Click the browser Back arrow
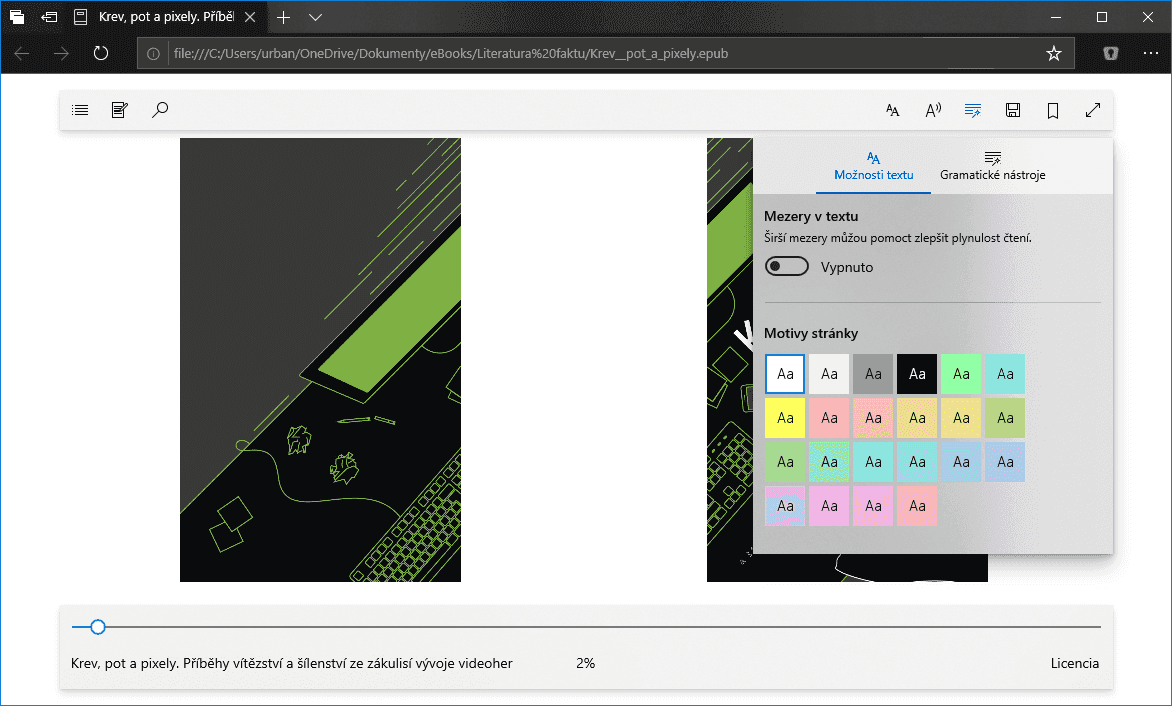This screenshot has height=706, width=1172. coord(22,53)
